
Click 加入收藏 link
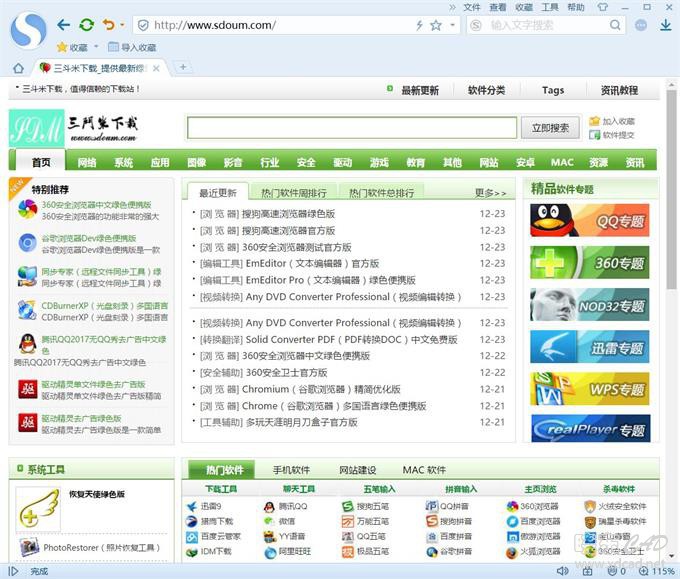tap(611, 121)
